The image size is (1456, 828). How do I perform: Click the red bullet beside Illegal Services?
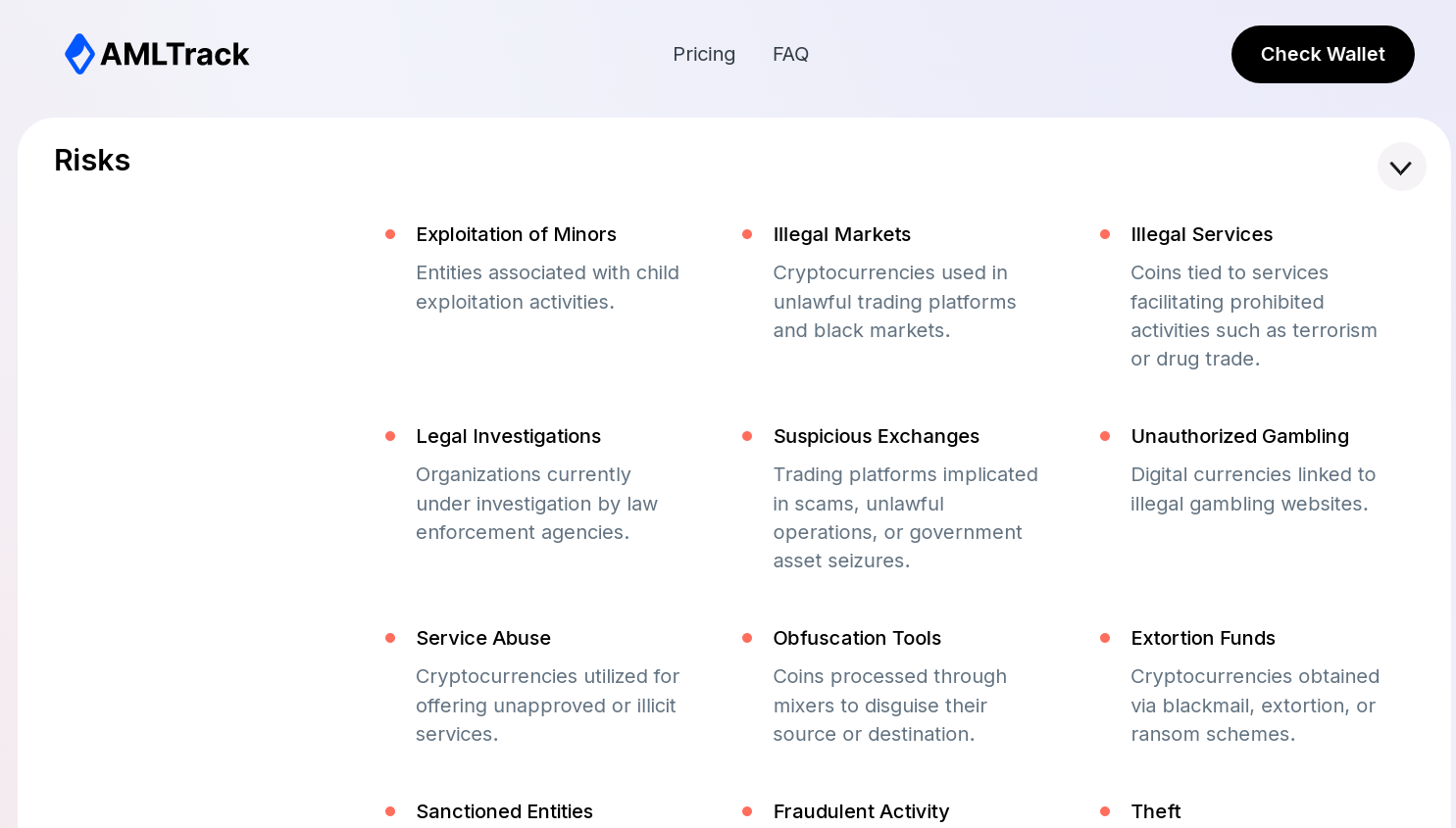coord(1105,234)
